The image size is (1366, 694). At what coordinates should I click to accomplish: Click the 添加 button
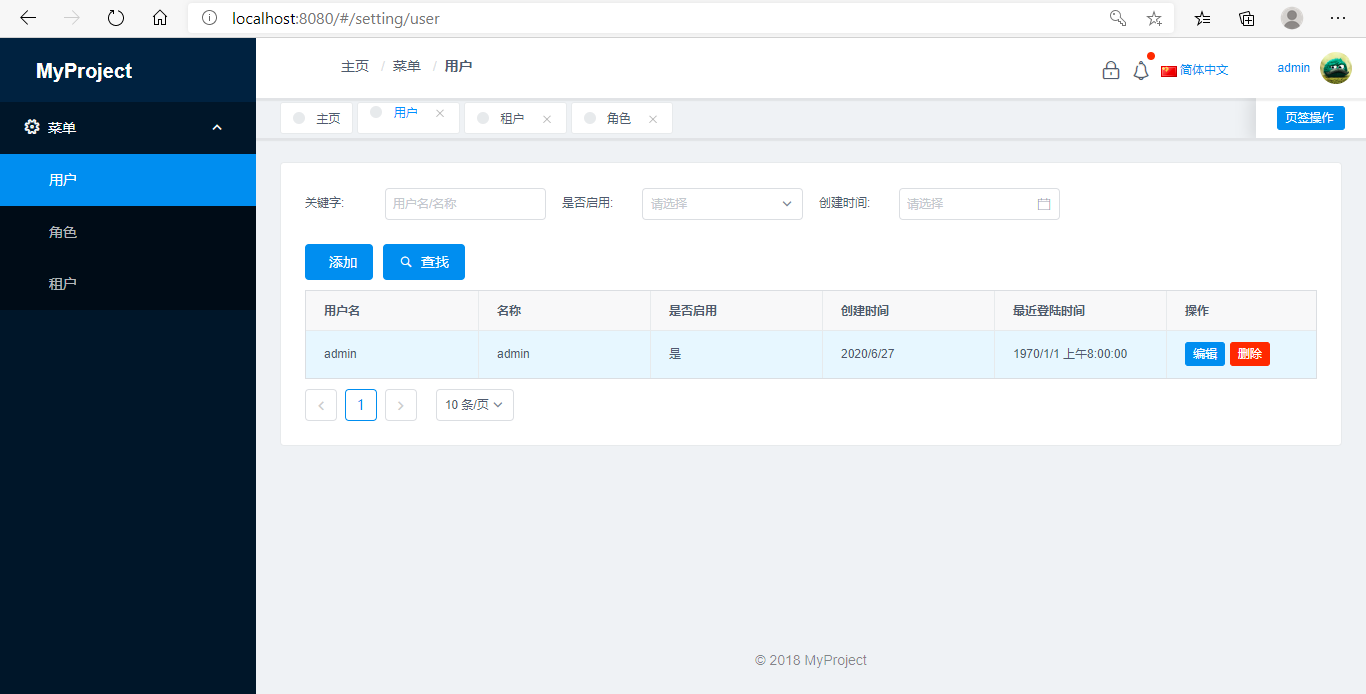click(x=339, y=262)
